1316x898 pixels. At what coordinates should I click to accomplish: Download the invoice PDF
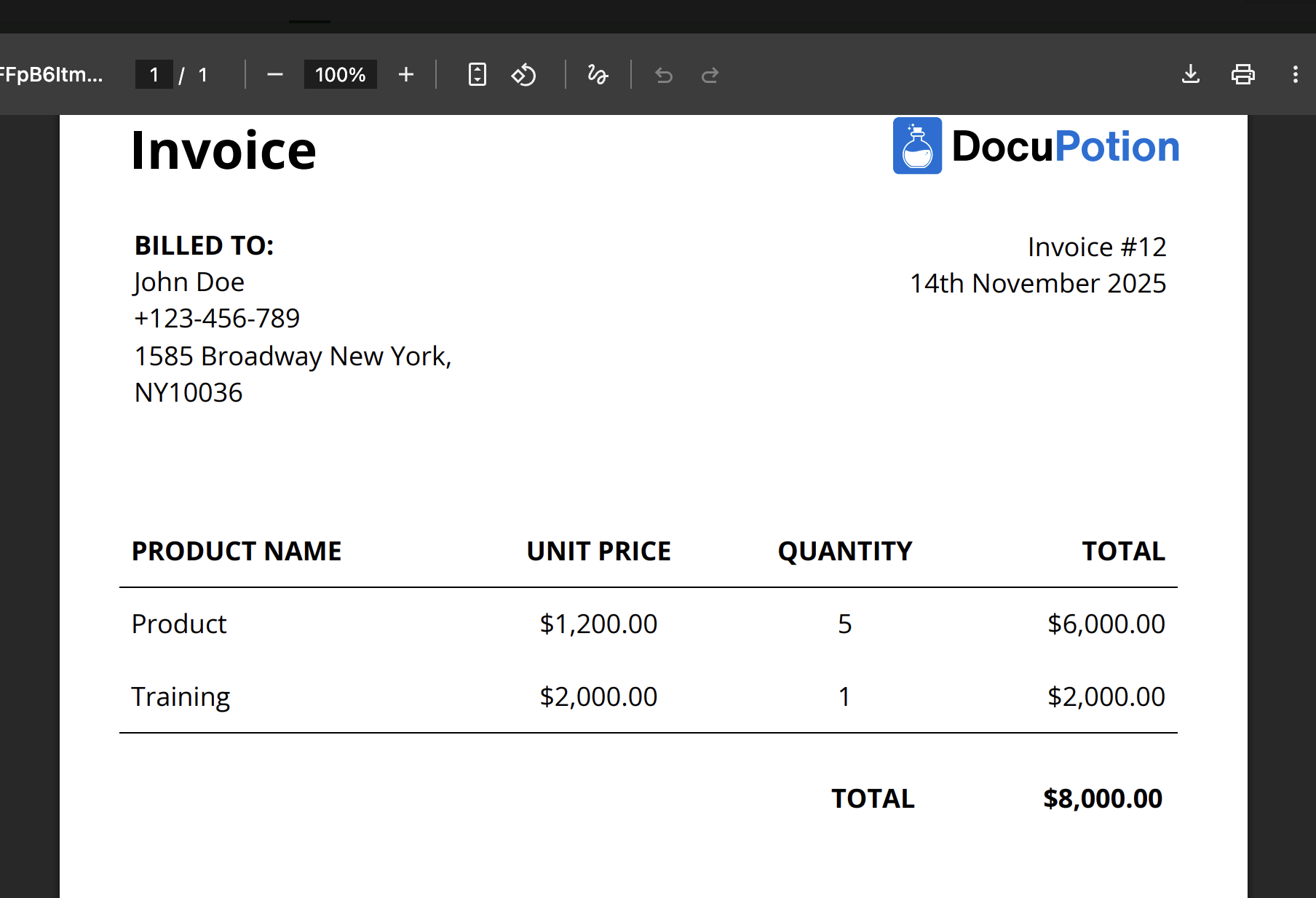coord(1190,74)
